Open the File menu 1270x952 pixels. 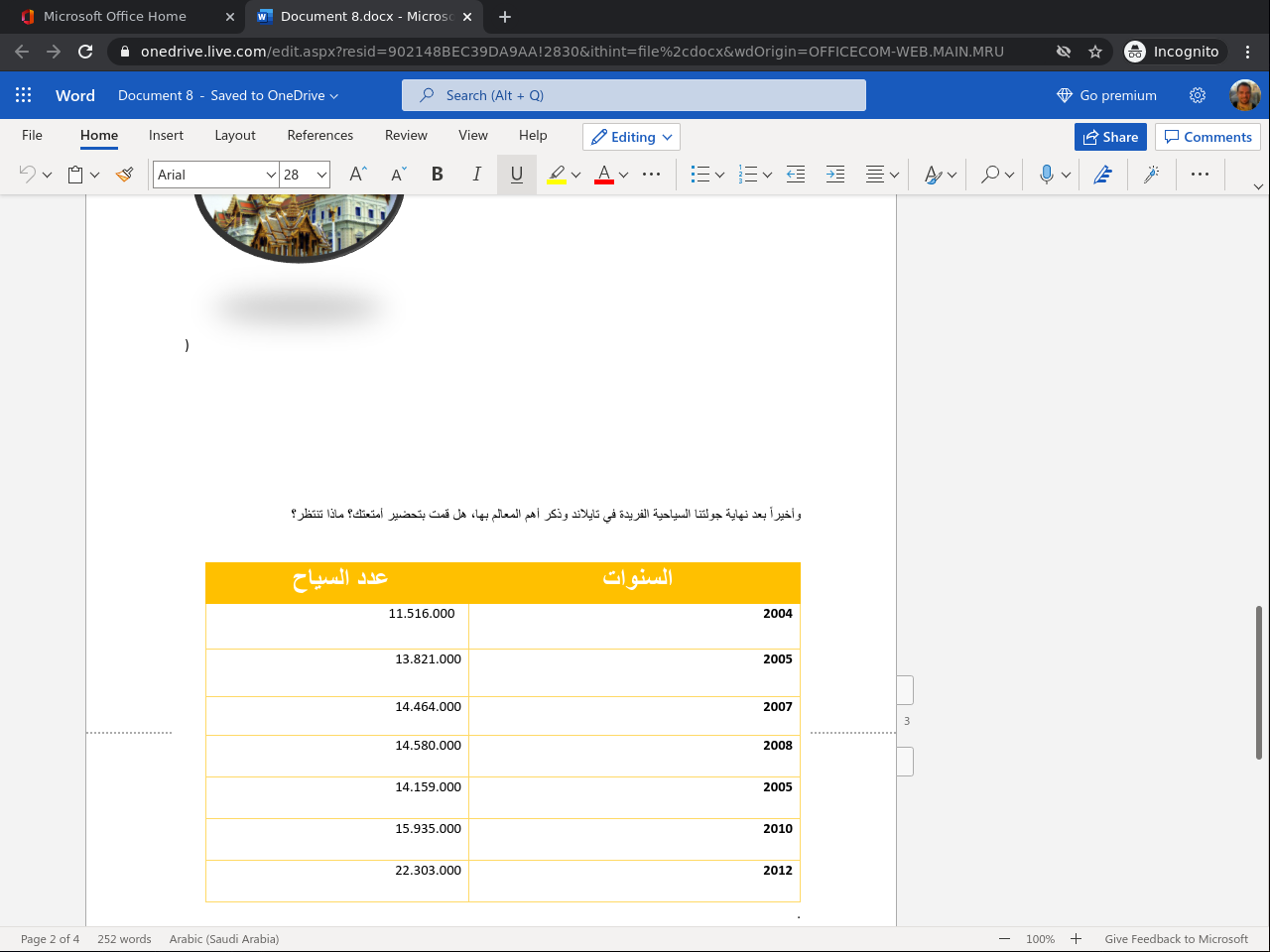(33, 135)
